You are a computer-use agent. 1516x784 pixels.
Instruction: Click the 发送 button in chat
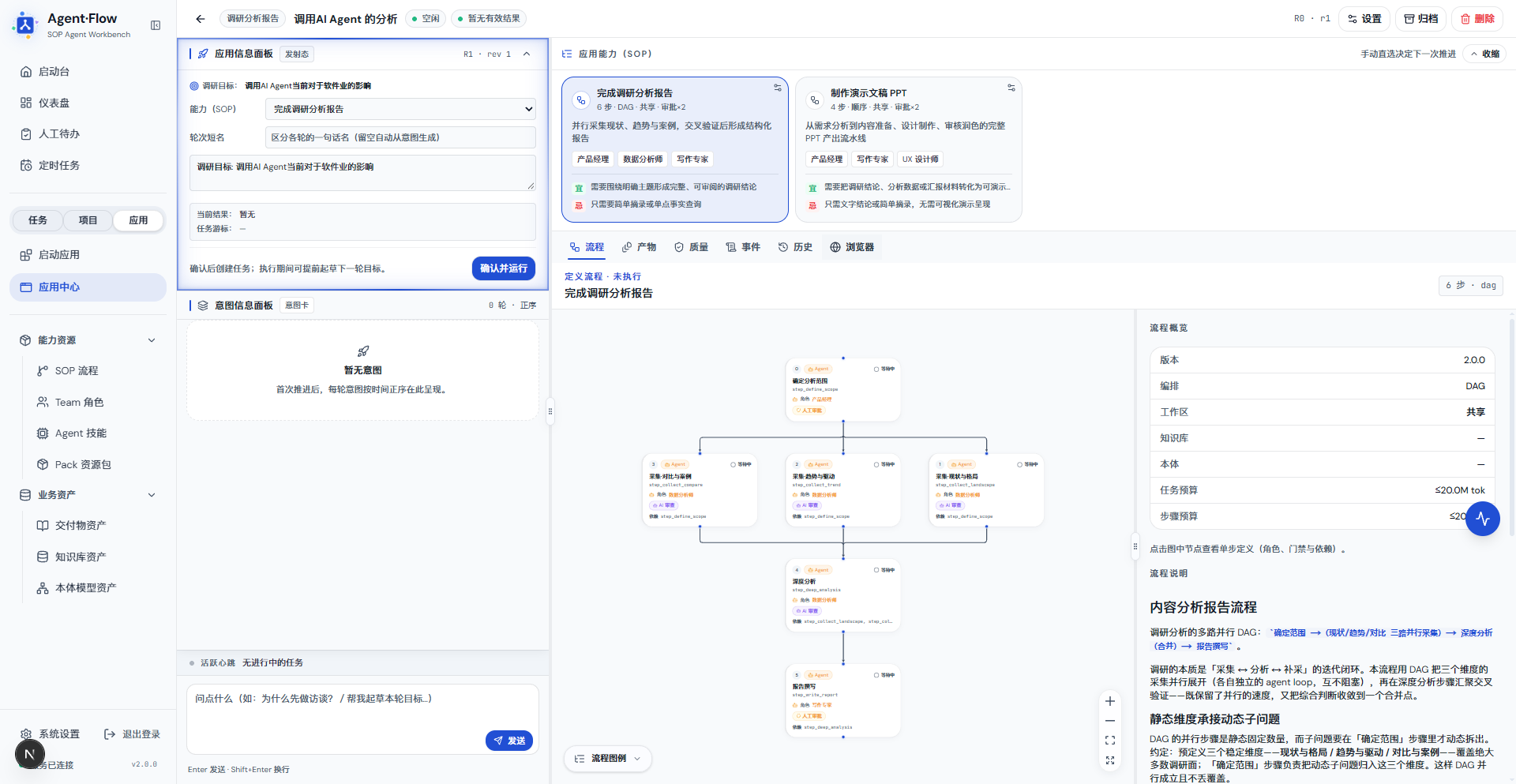(x=509, y=741)
